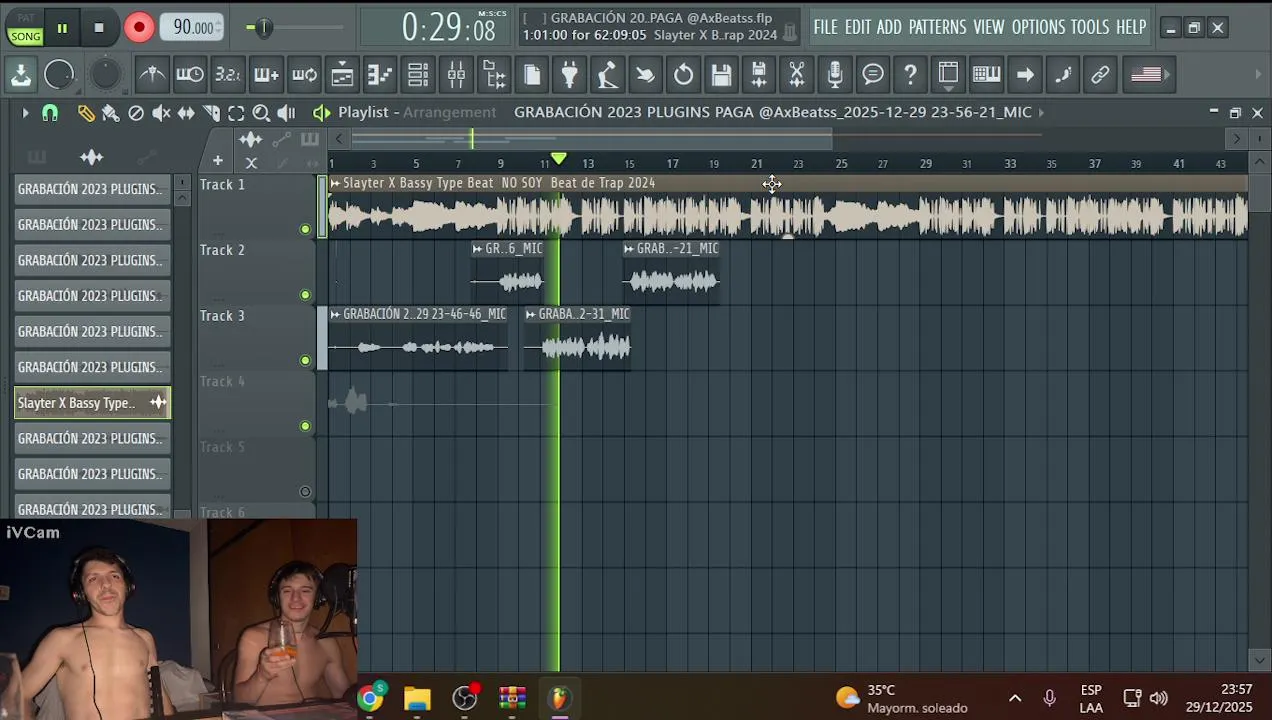This screenshot has height=720, width=1272.
Task: Adjust the main volume slider near tempo
Action: 264,28
